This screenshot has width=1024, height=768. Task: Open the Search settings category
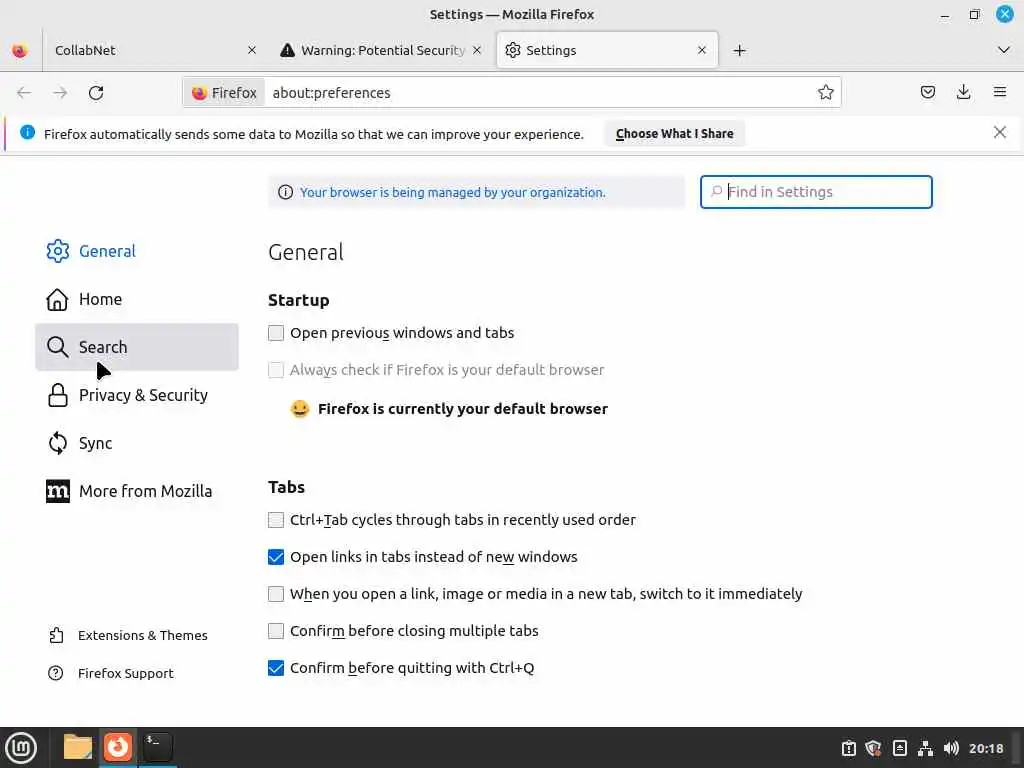coord(136,347)
